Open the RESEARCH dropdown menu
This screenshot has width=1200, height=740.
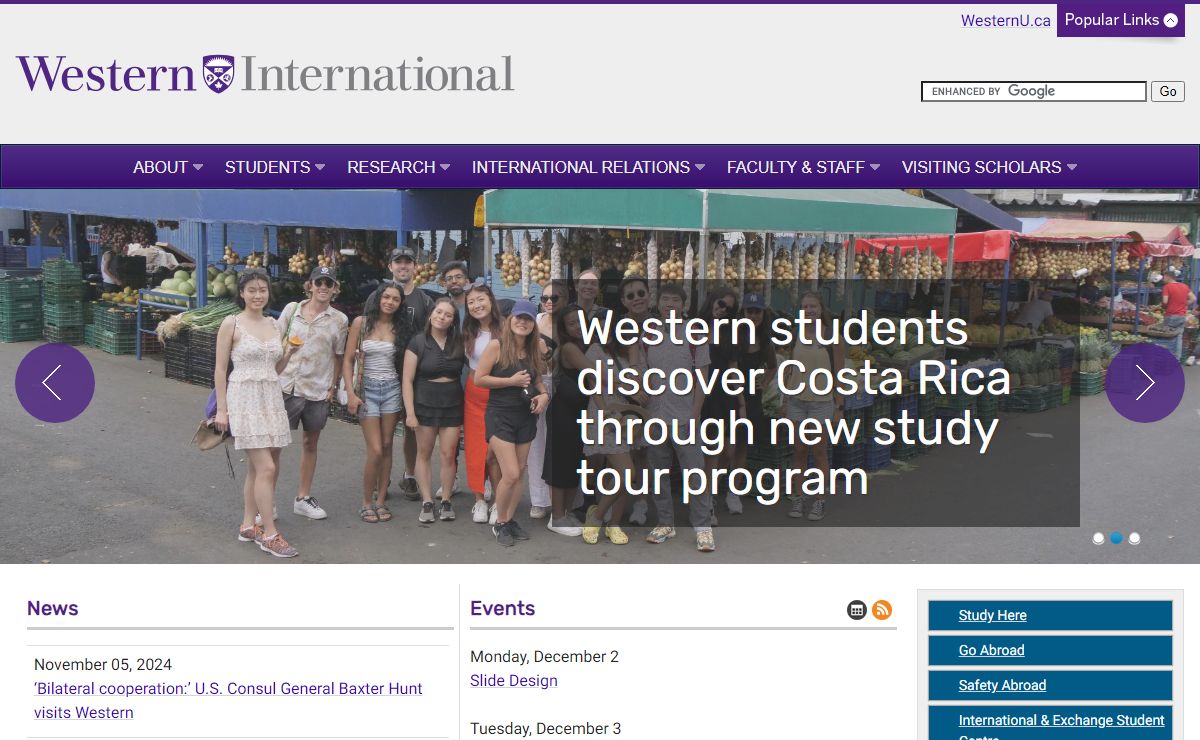[x=399, y=167]
